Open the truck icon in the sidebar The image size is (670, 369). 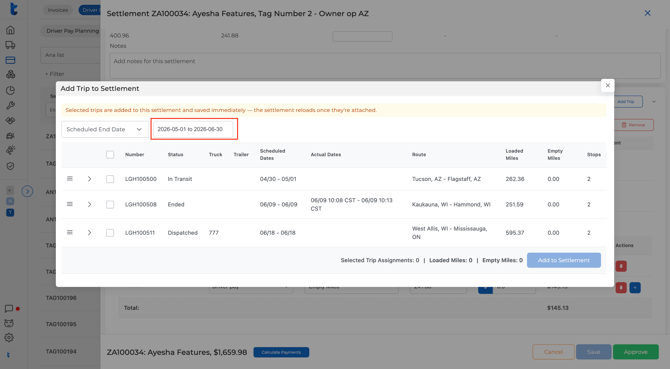coord(10,45)
